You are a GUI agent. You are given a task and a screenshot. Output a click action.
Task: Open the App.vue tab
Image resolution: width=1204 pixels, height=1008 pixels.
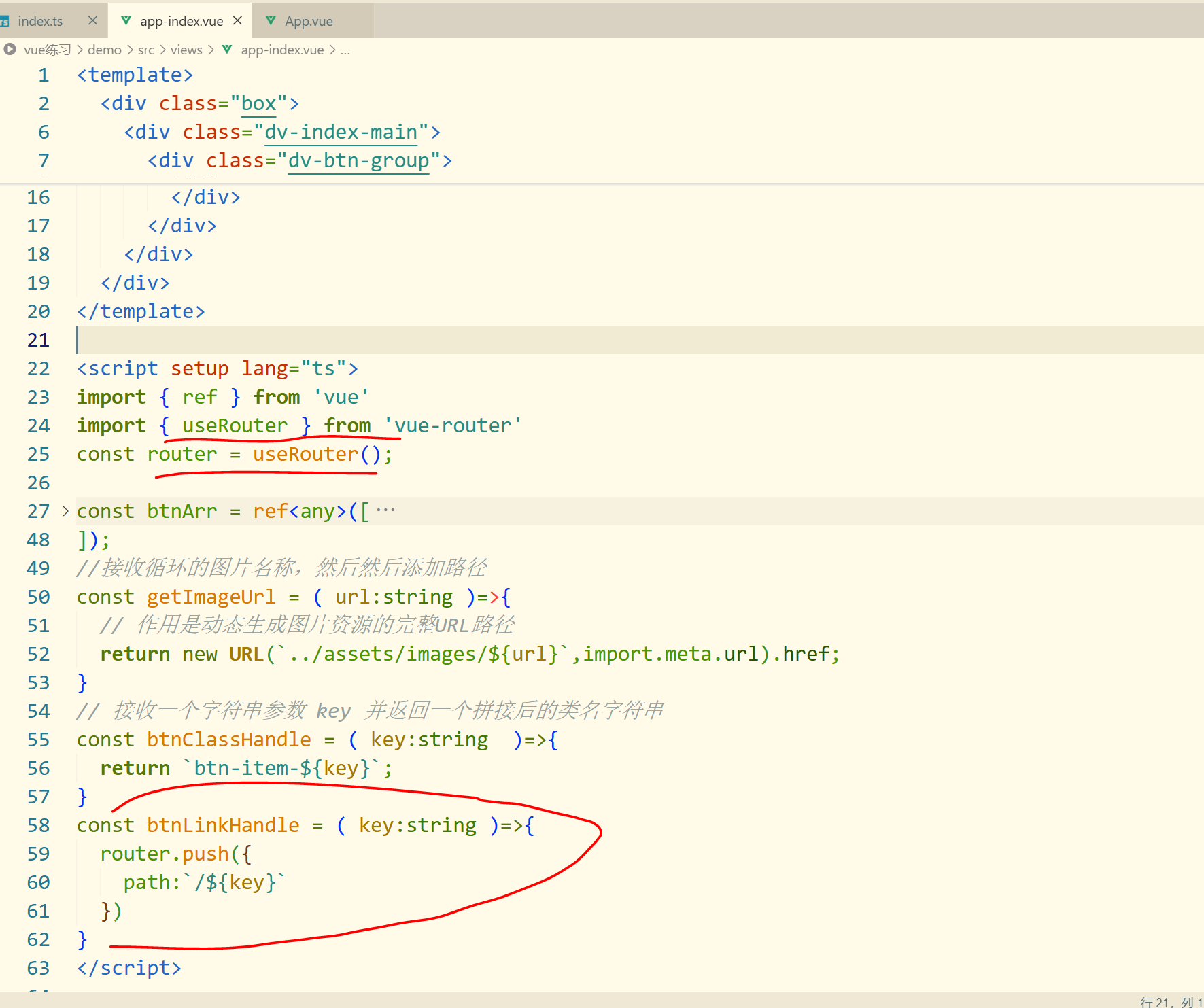click(309, 21)
